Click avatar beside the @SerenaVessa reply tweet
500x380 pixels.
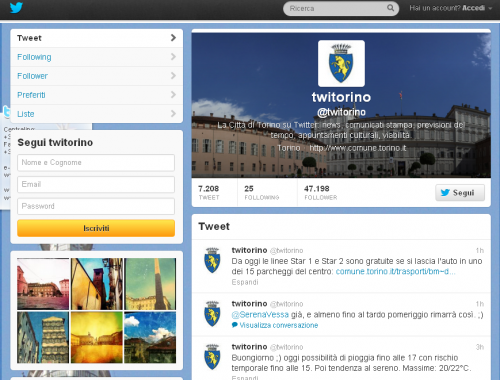point(212,314)
